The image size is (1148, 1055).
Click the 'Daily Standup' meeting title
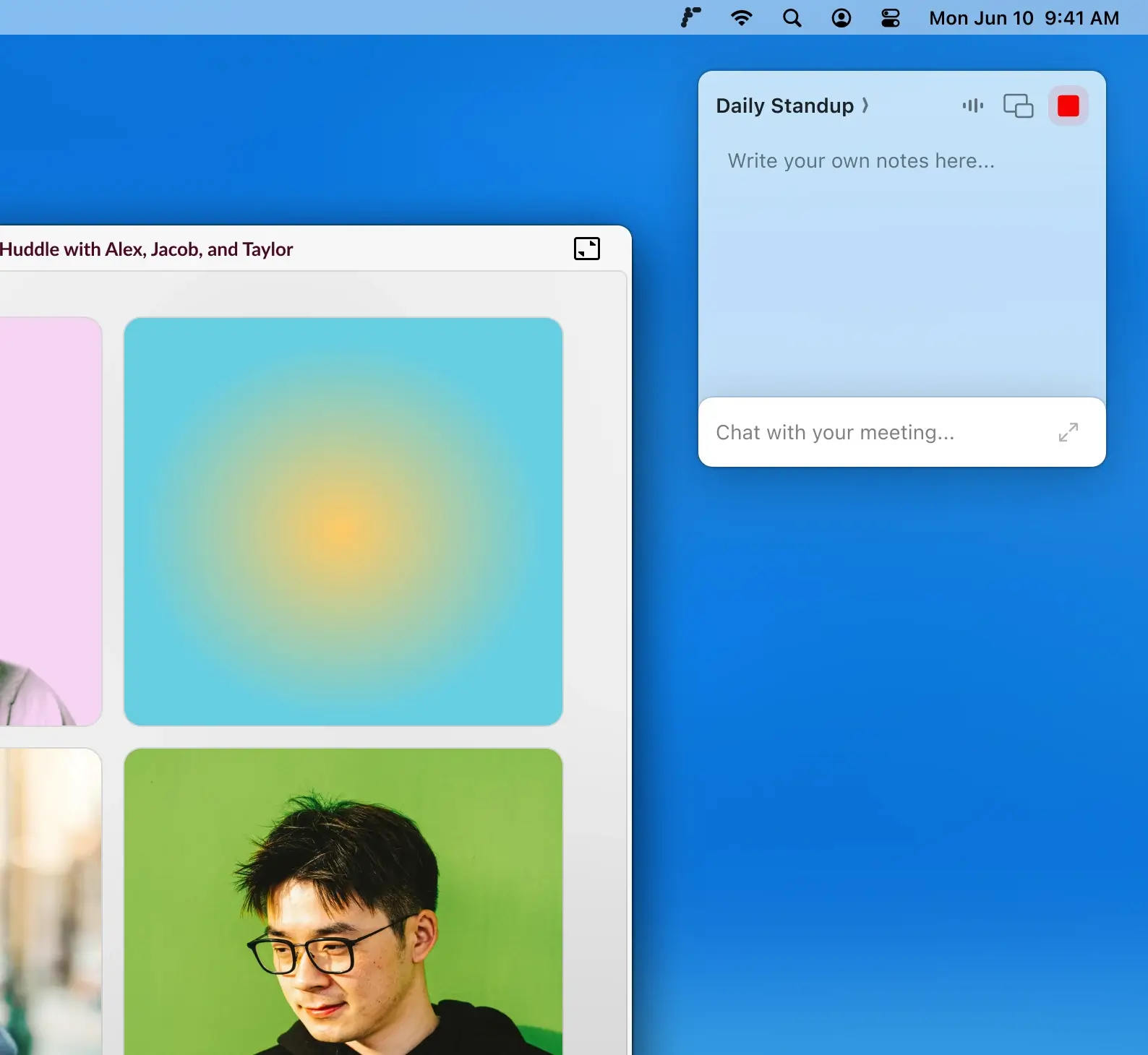click(x=785, y=105)
